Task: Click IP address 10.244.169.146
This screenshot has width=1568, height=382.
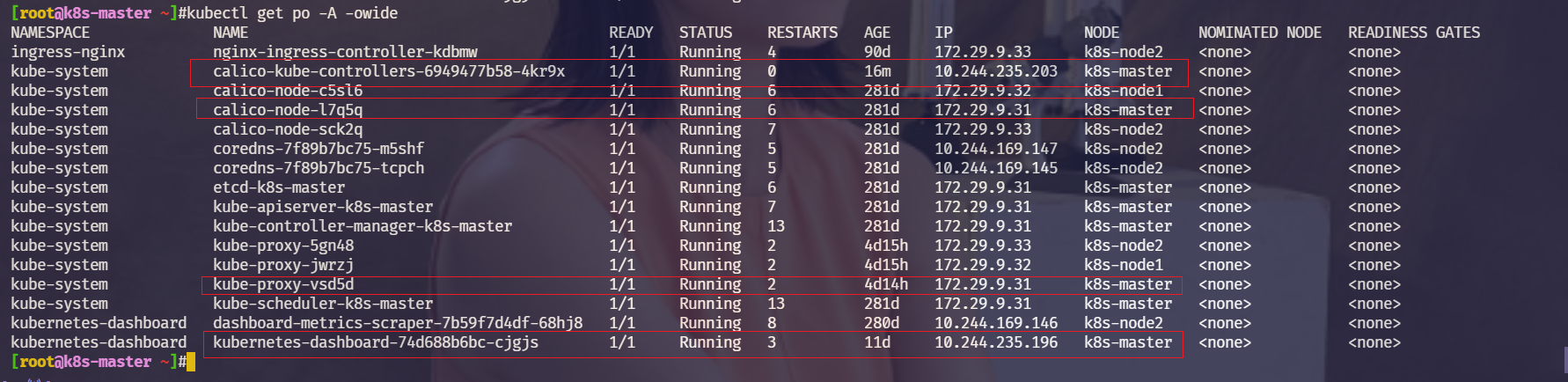Action: 996,323
